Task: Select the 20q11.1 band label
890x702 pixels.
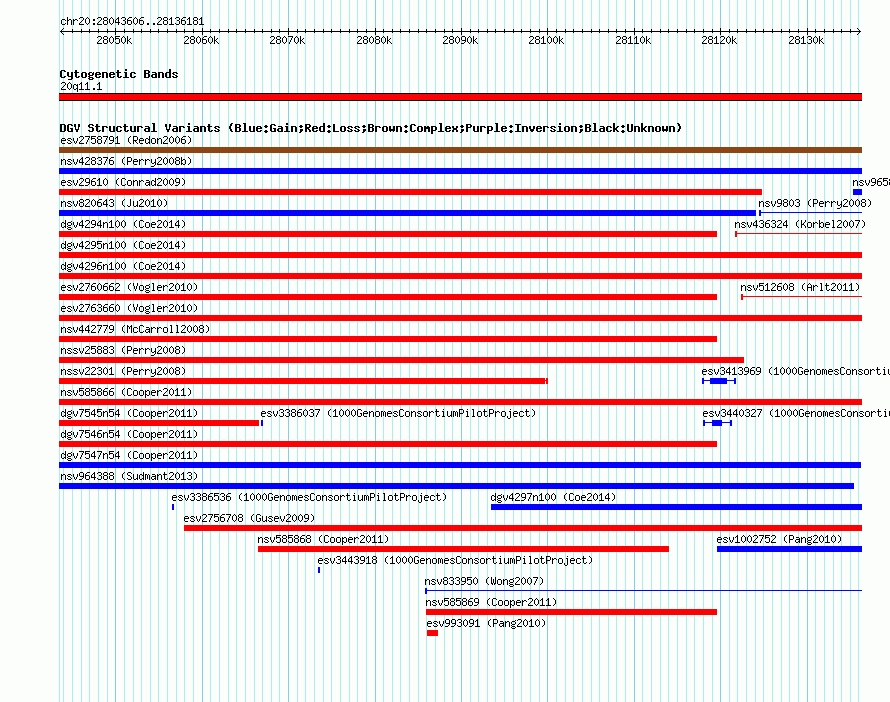Action: [81, 86]
